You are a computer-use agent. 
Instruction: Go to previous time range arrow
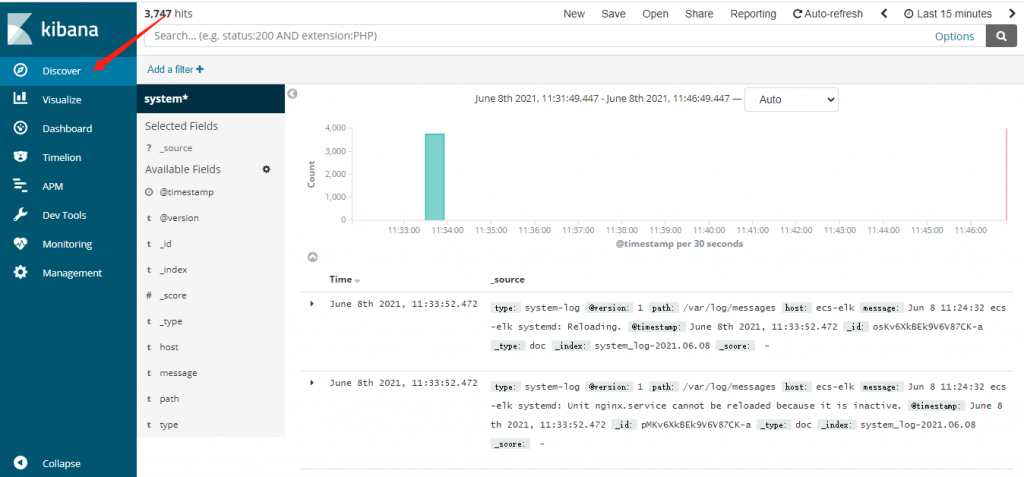(x=884, y=14)
